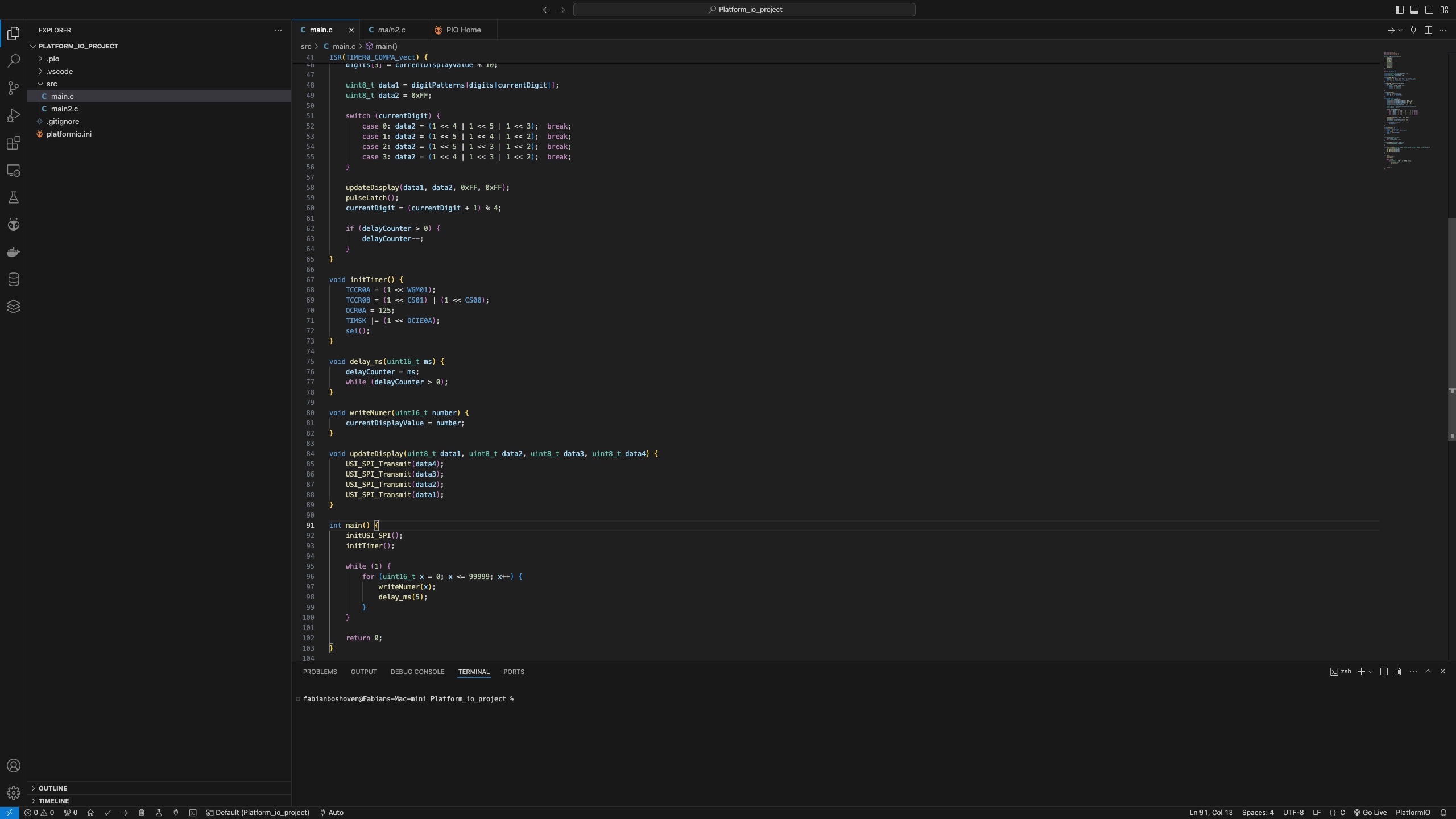
Task: Start Go Live server
Action: [1371, 812]
